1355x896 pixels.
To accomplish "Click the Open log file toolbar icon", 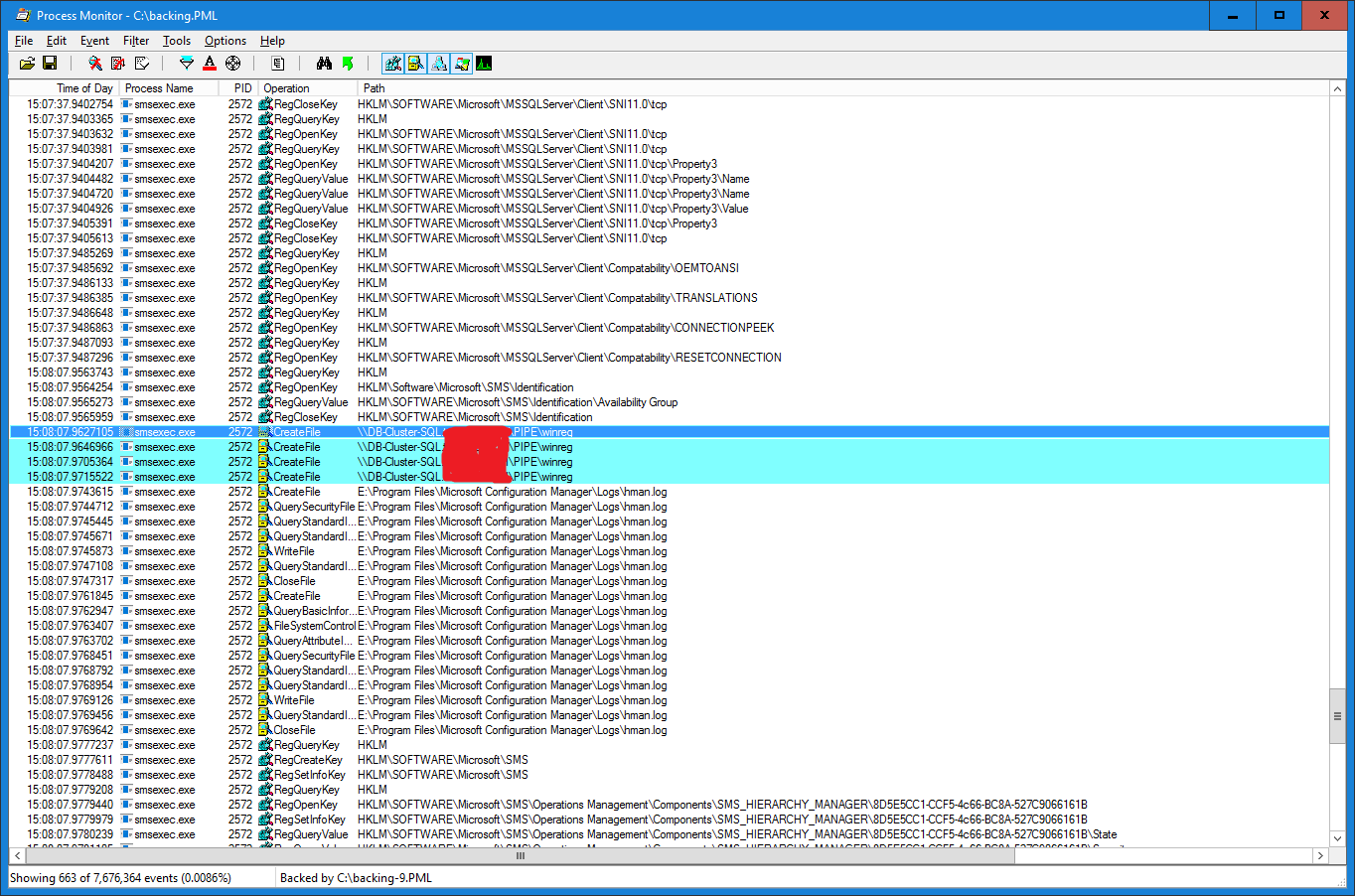I will 27,64.
